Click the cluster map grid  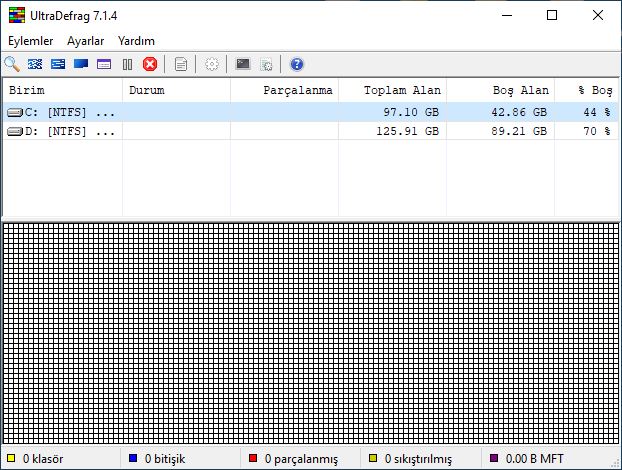pos(311,333)
